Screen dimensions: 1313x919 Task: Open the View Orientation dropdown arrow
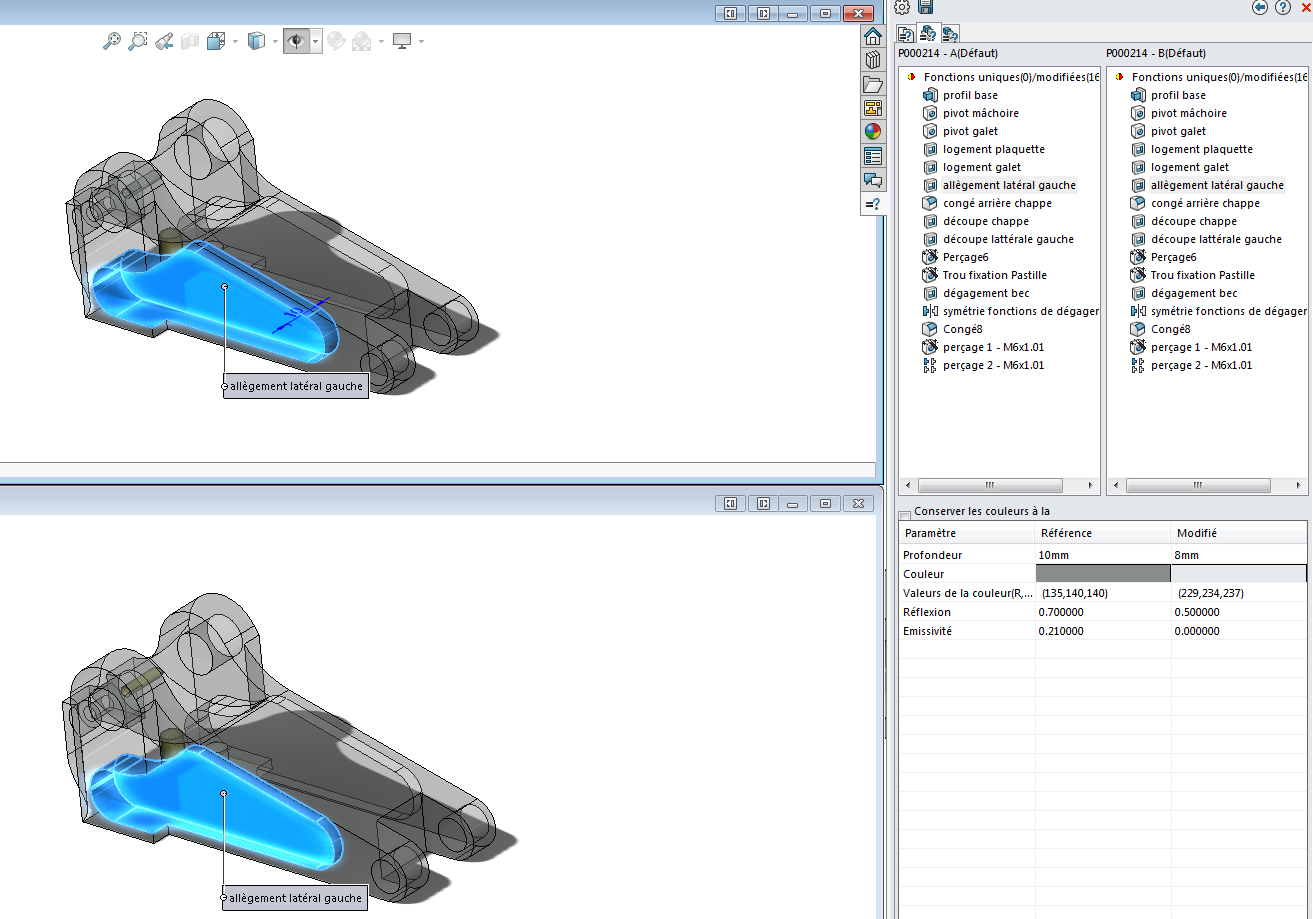pos(235,42)
